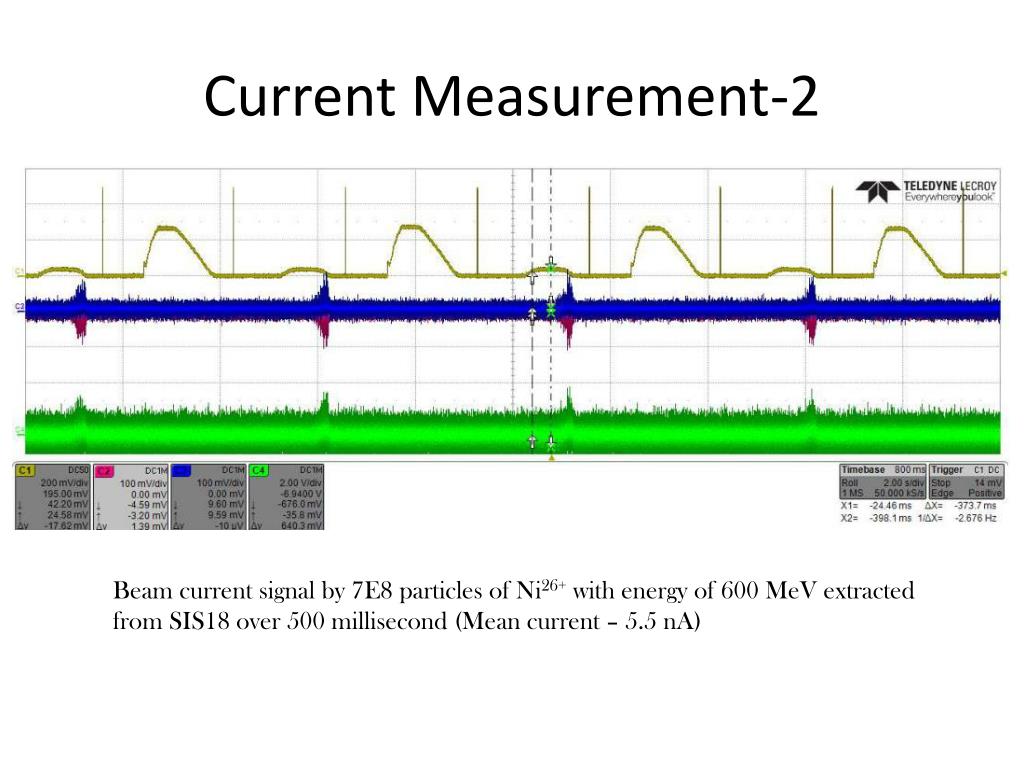Click the Roll mode label
The height and width of the screenshot is (768, 1024).
point(850,483)
